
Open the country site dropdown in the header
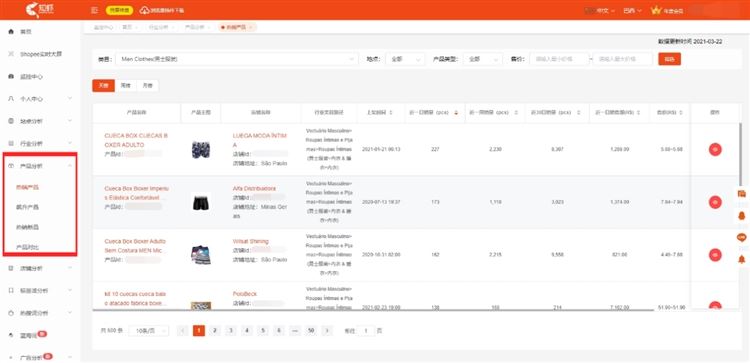tap(632, 11)
